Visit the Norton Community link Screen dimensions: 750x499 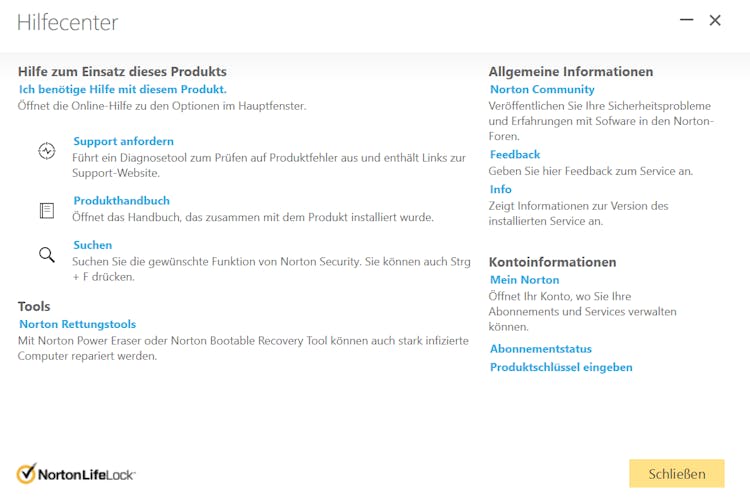[x=542, y=89]
